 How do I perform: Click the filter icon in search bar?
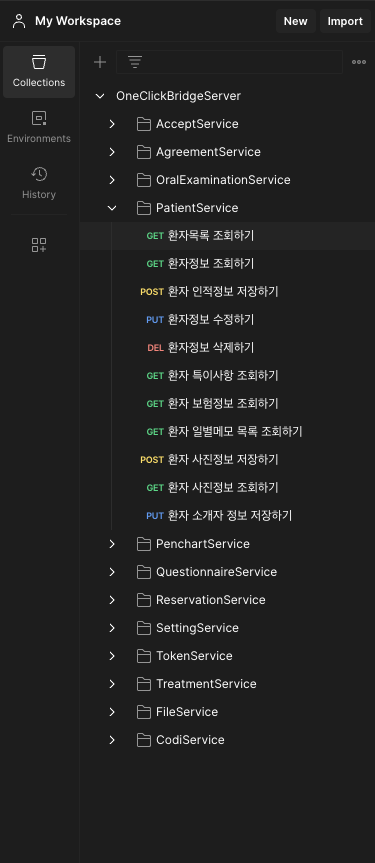click(x=135, y=62)
